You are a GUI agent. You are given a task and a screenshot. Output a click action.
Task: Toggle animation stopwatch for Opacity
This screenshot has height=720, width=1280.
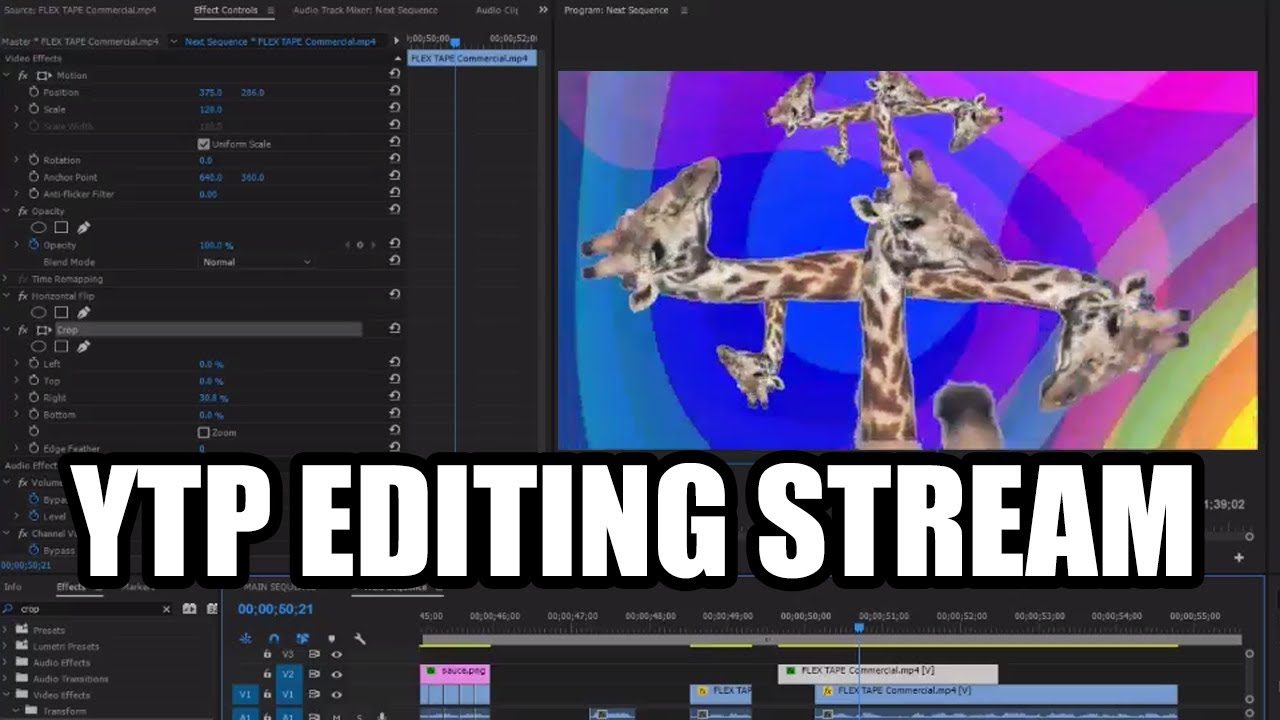(33, 245)
